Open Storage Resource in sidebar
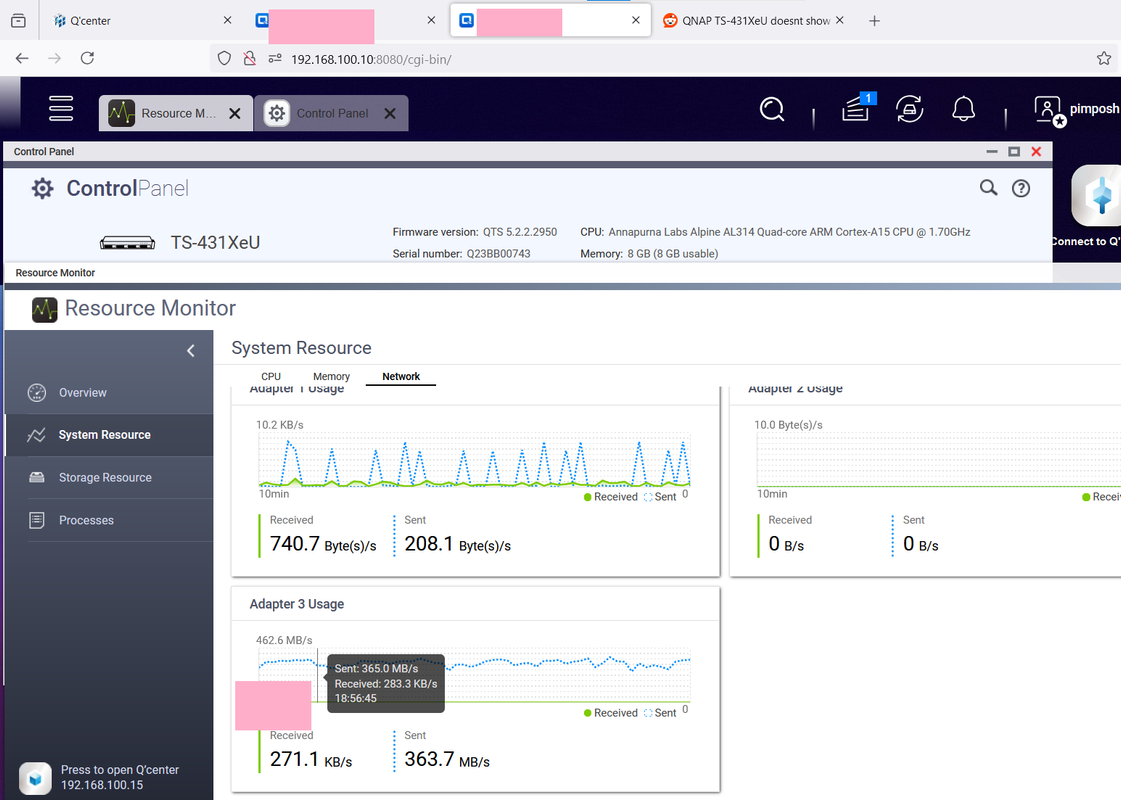1121x800 pixels. [109, 478]
